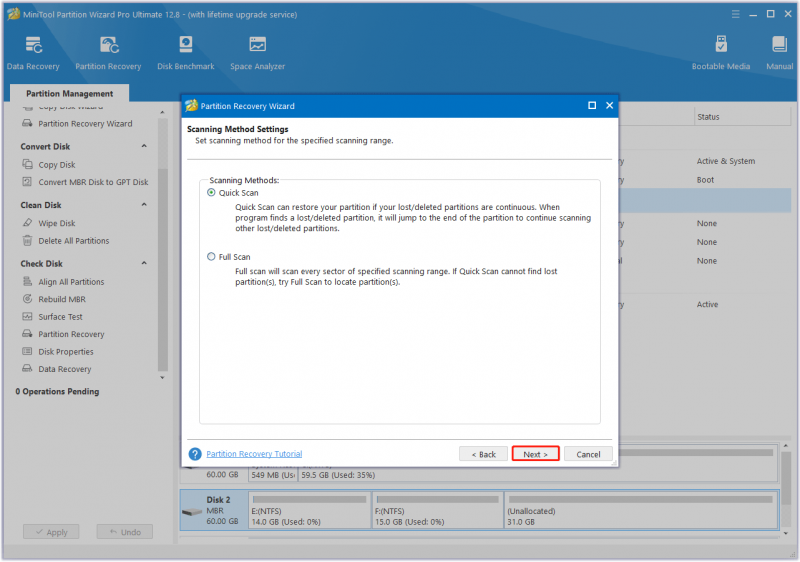Select the Full Scan radio button
This screenshot has height=562, width=800.
tap(211, 257)
